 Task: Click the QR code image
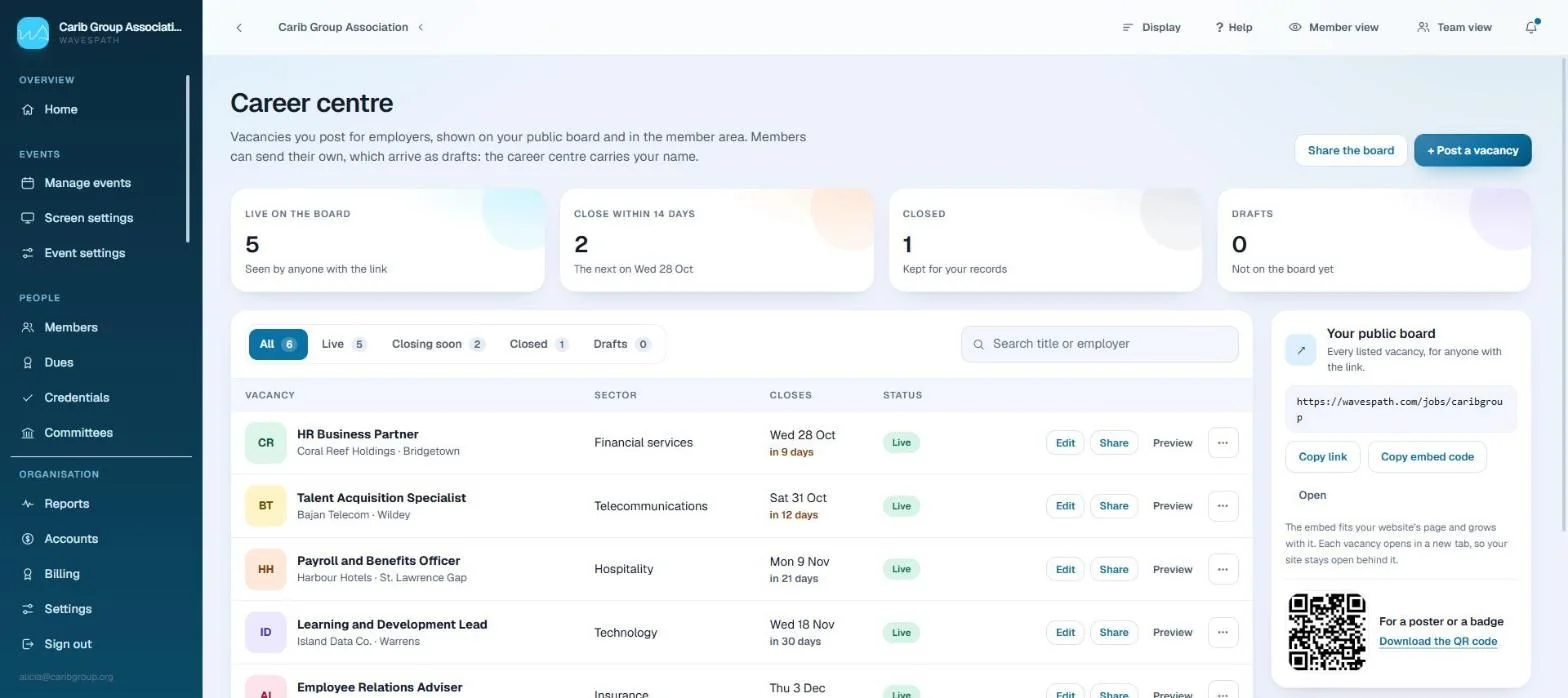(1327, 632)
